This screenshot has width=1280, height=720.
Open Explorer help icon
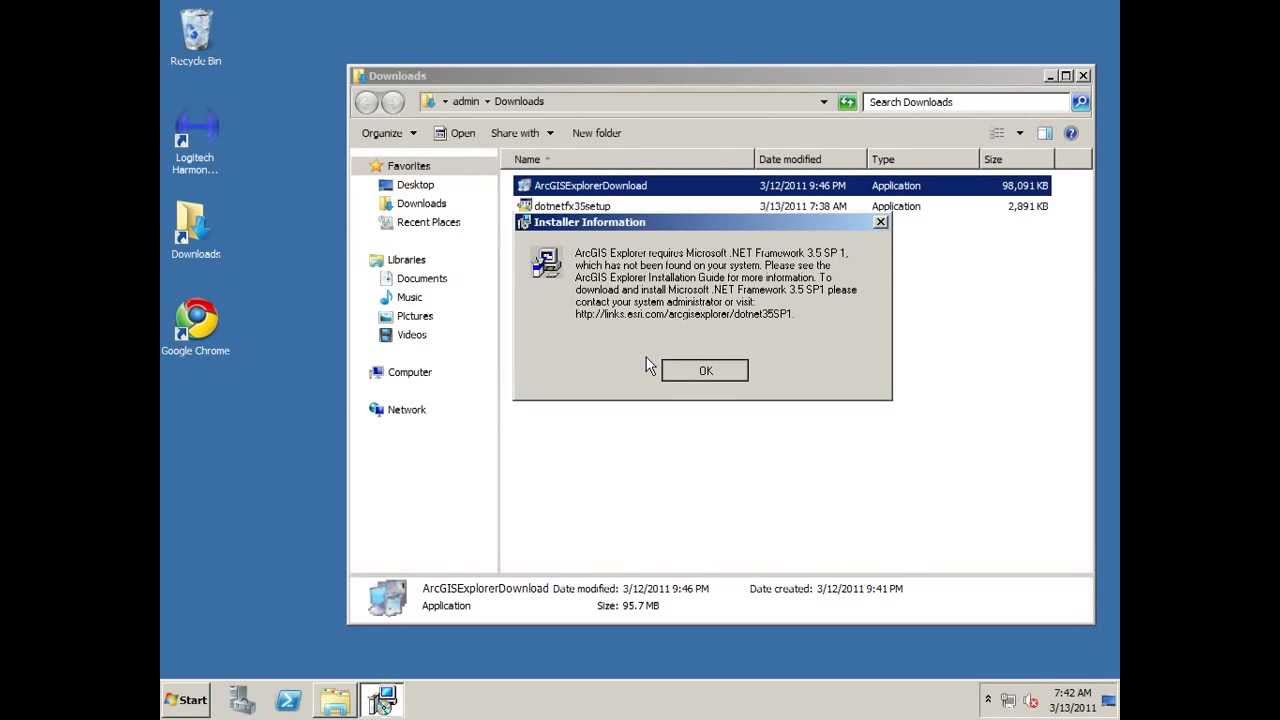[1071, 133]
